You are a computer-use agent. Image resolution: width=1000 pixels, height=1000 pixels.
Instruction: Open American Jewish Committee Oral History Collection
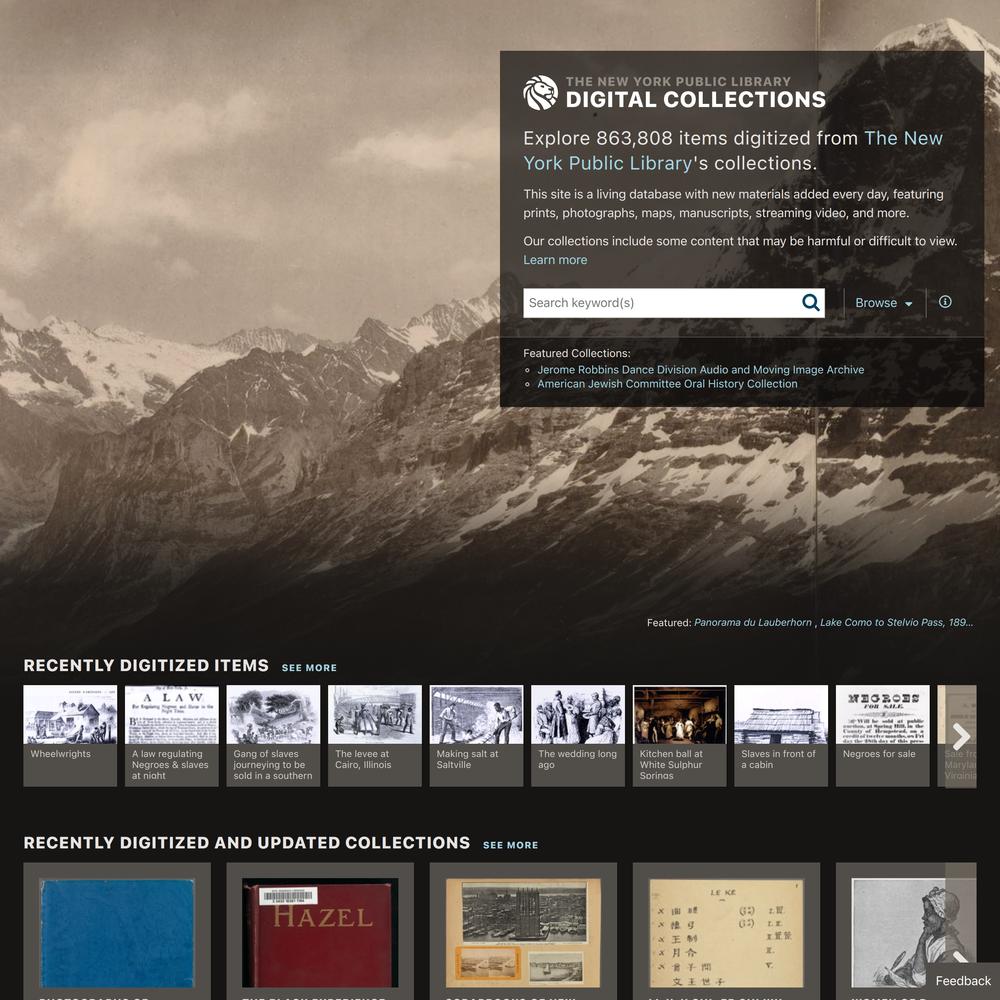[667, 384]
